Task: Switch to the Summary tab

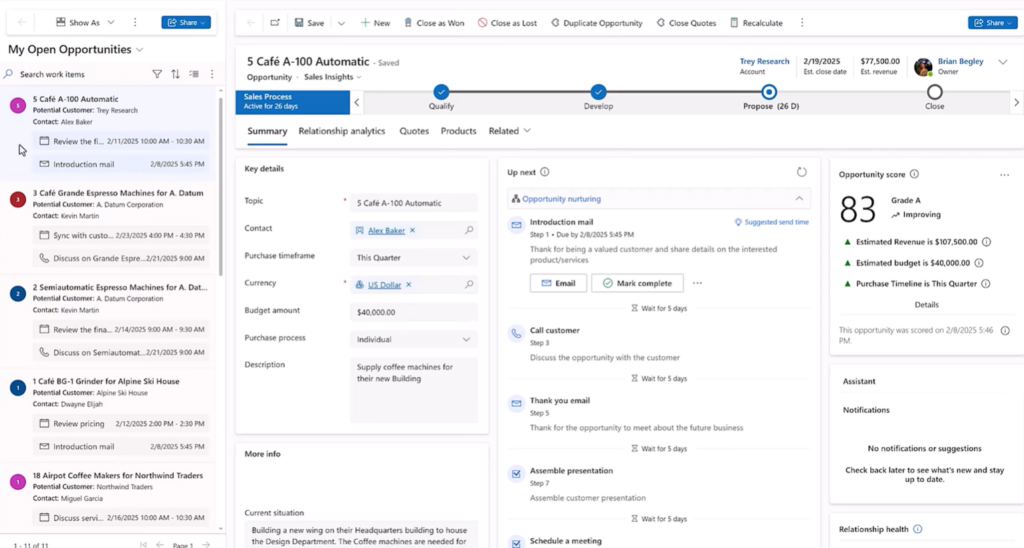Action: [267, 131]
